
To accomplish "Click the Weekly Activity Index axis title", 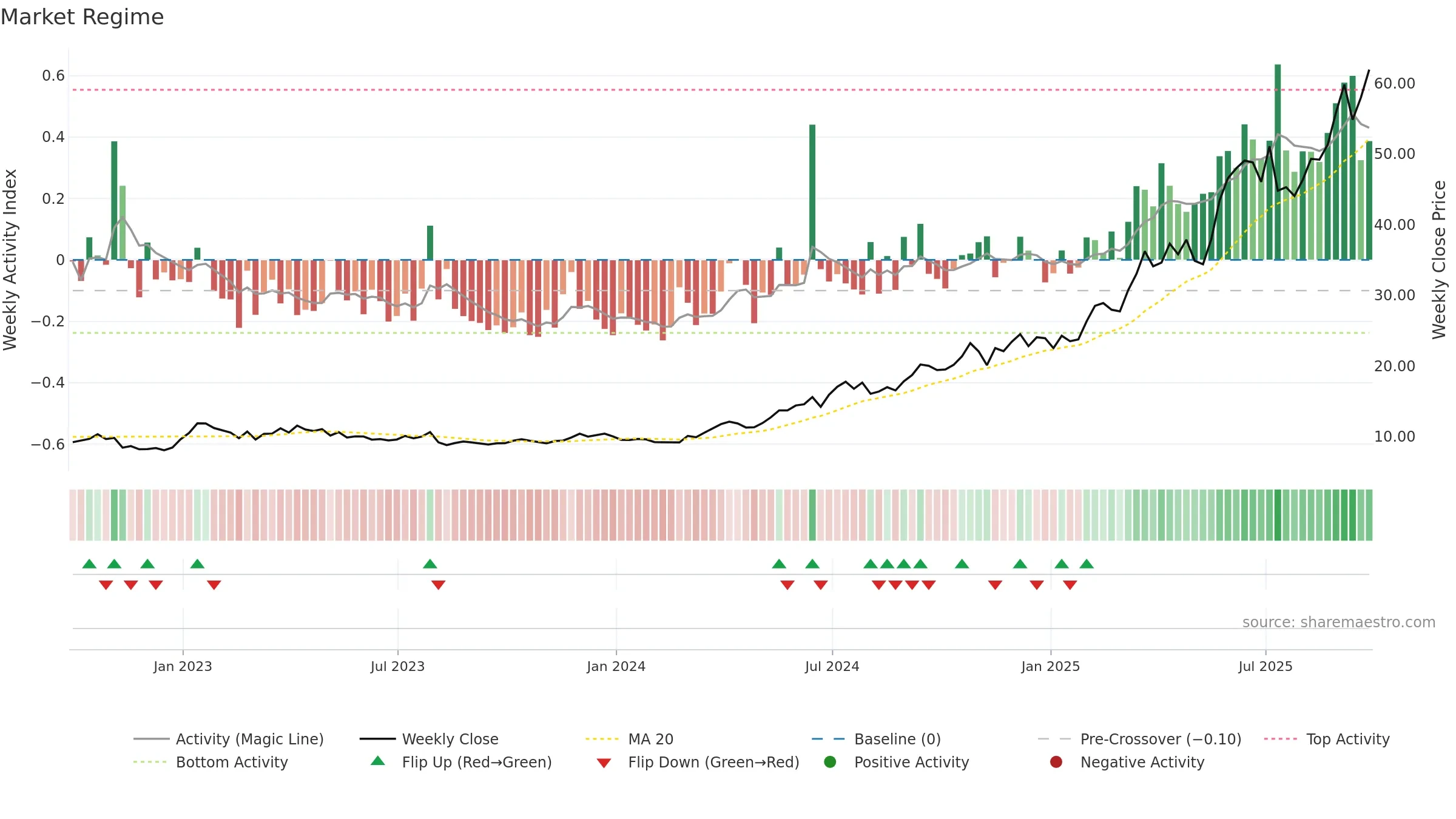I will tap(10, 260).
